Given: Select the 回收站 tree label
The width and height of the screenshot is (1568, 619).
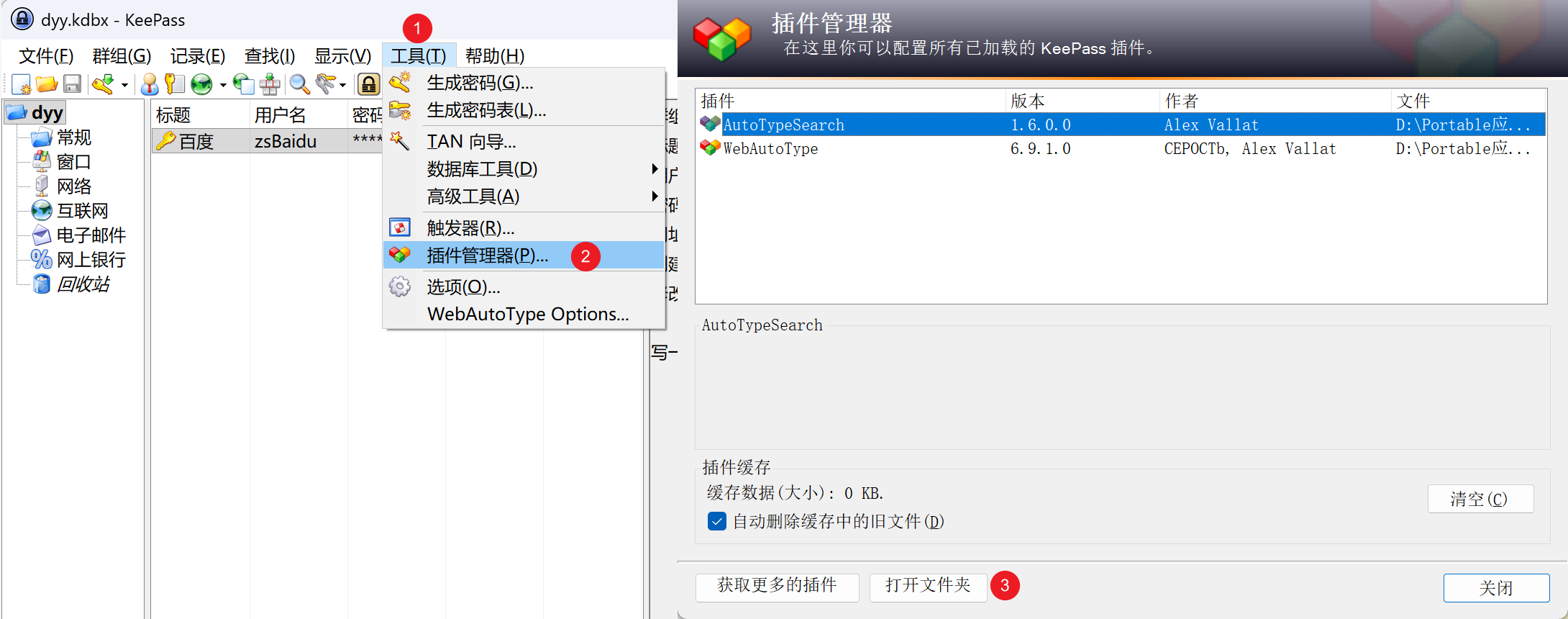Looking at the screenshot, I should (x=83, y=284).
